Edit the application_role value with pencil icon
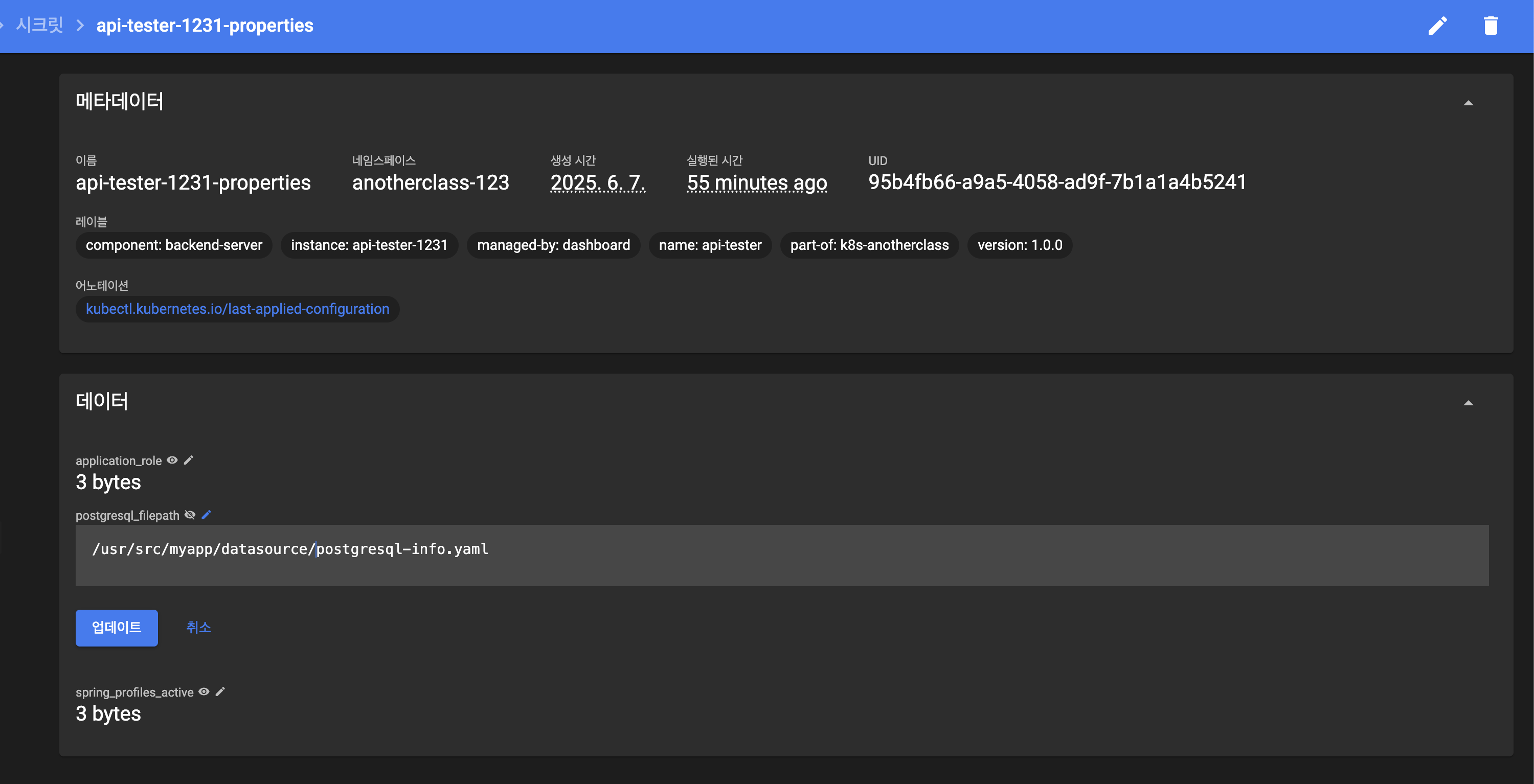The width and height of the screenshot is (1534, 784). pos(189,460)
